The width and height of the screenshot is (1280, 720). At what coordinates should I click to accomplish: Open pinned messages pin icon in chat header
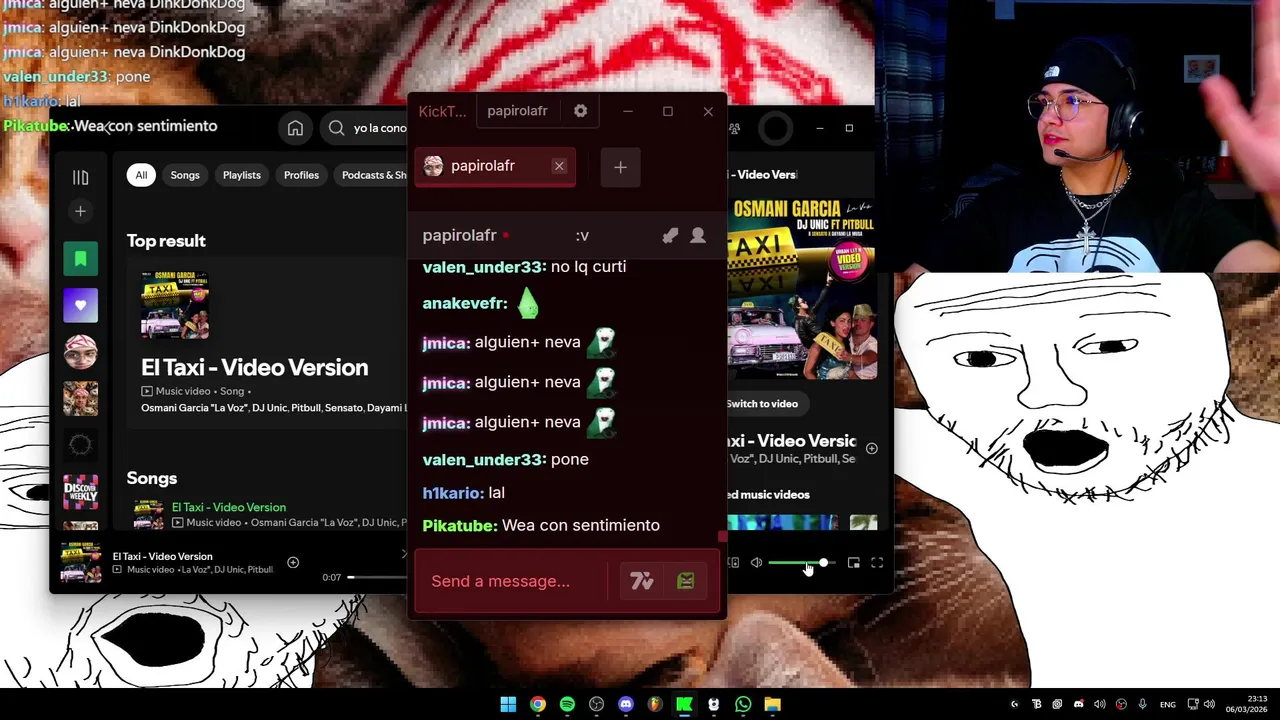point(670,235)
